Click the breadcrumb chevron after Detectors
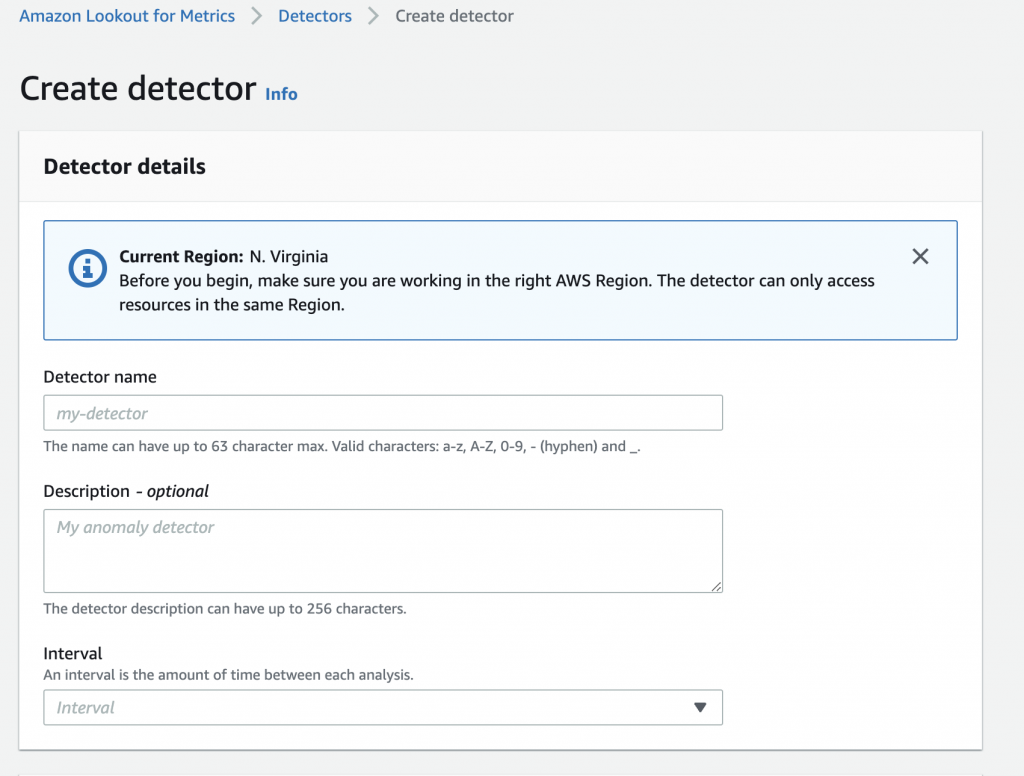Viewport: 1024px width, 776px height. coord(374,16)
